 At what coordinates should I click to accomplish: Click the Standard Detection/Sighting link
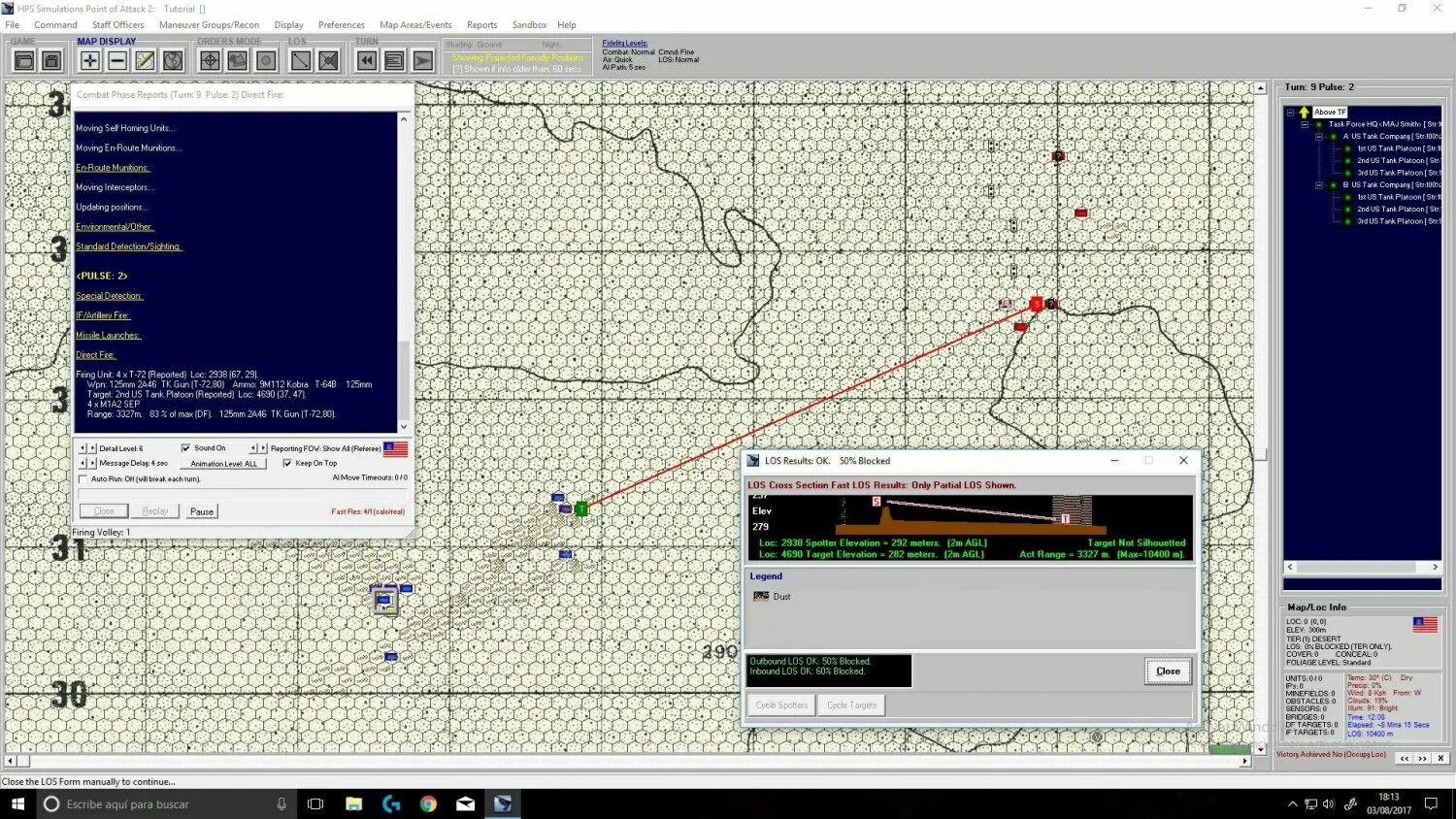pyautogui.click(x=129, y=246)
